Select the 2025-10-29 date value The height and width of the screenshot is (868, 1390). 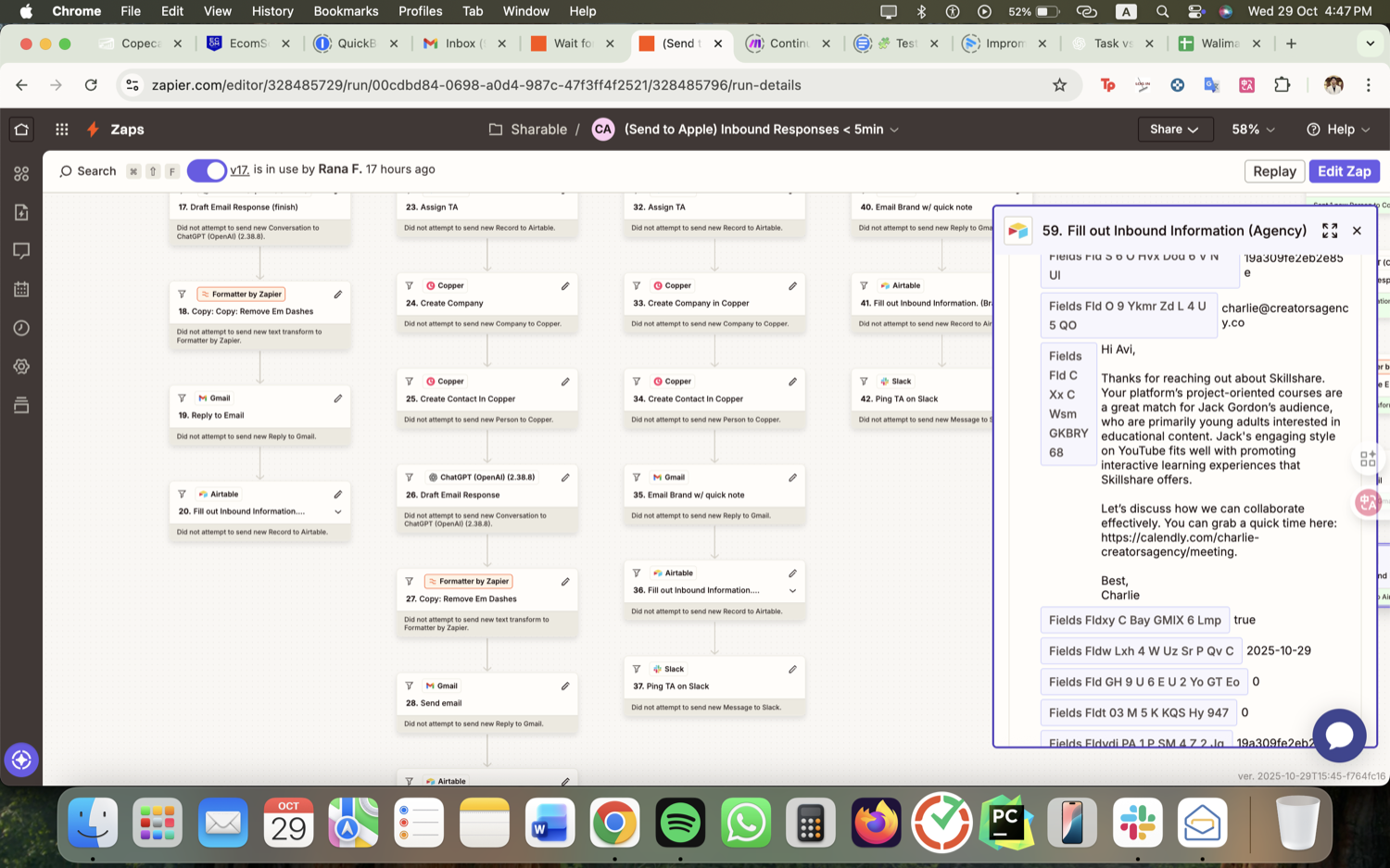(x=1279, y=651)
